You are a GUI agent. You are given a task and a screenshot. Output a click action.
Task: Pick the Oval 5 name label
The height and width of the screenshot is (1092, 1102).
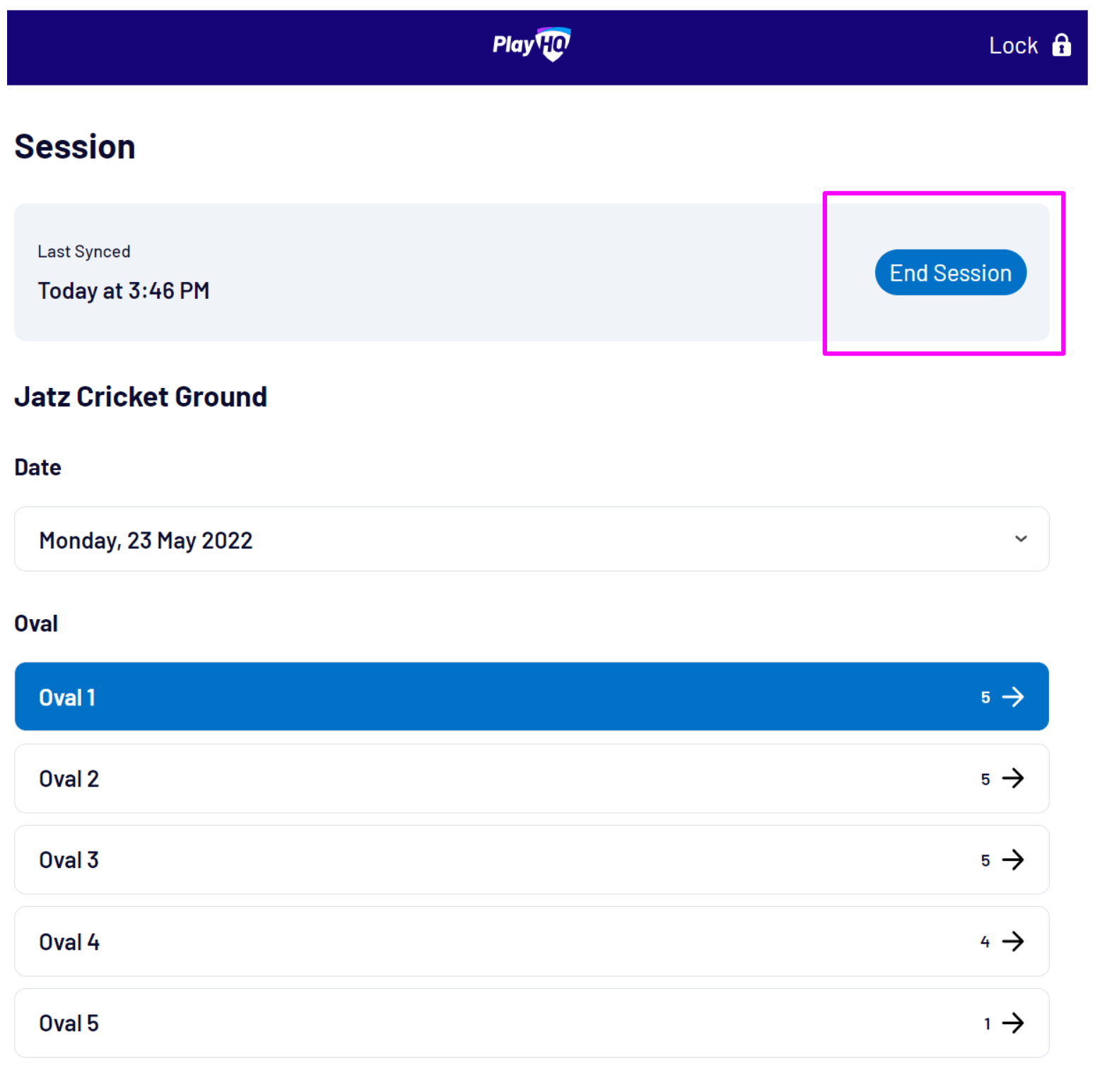(69, 1023)
